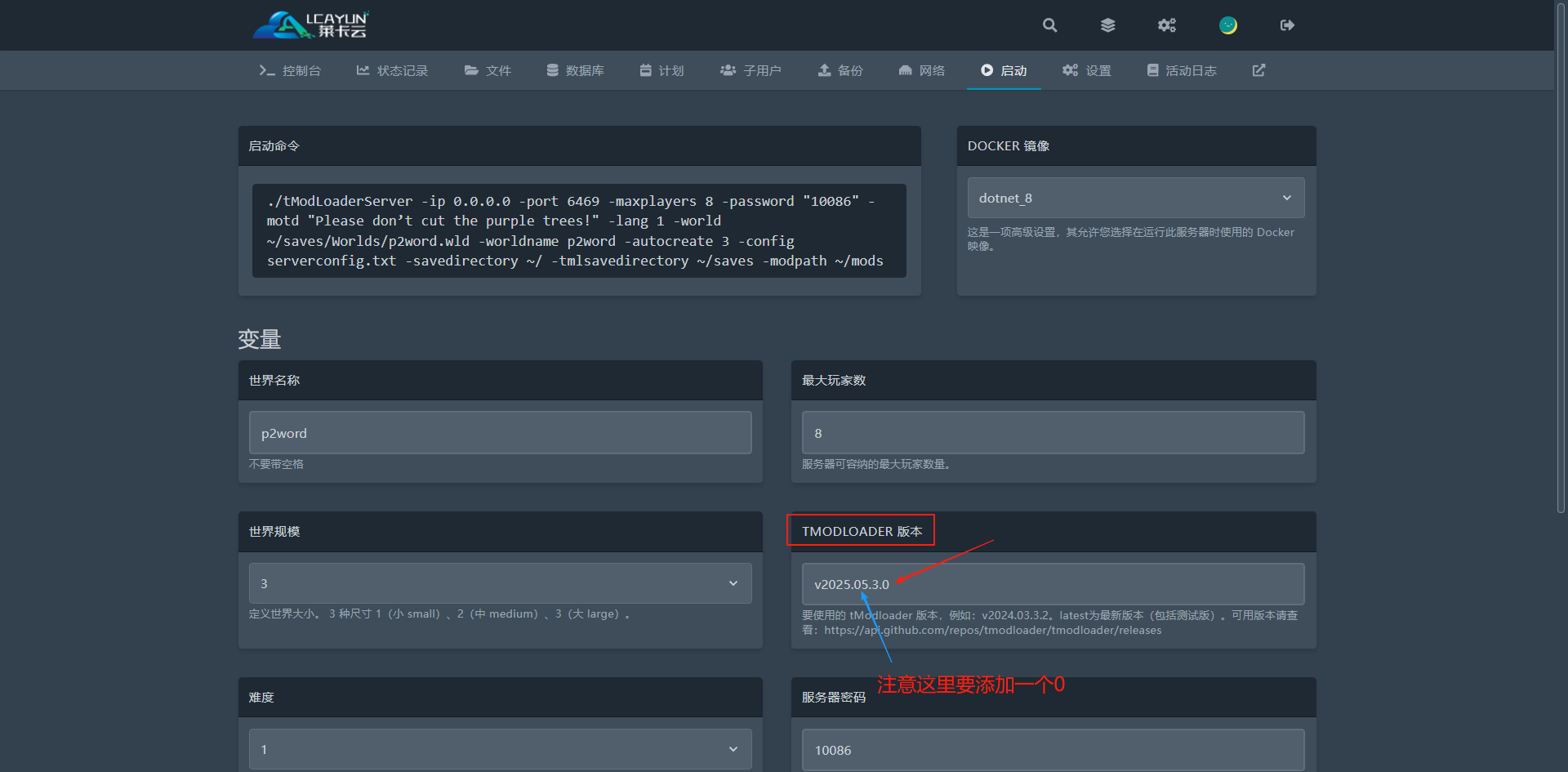Click the upload icon beside 备份
Image resolution: width=1568 pixels, height=772 pixels.
[x=824, y=70]
